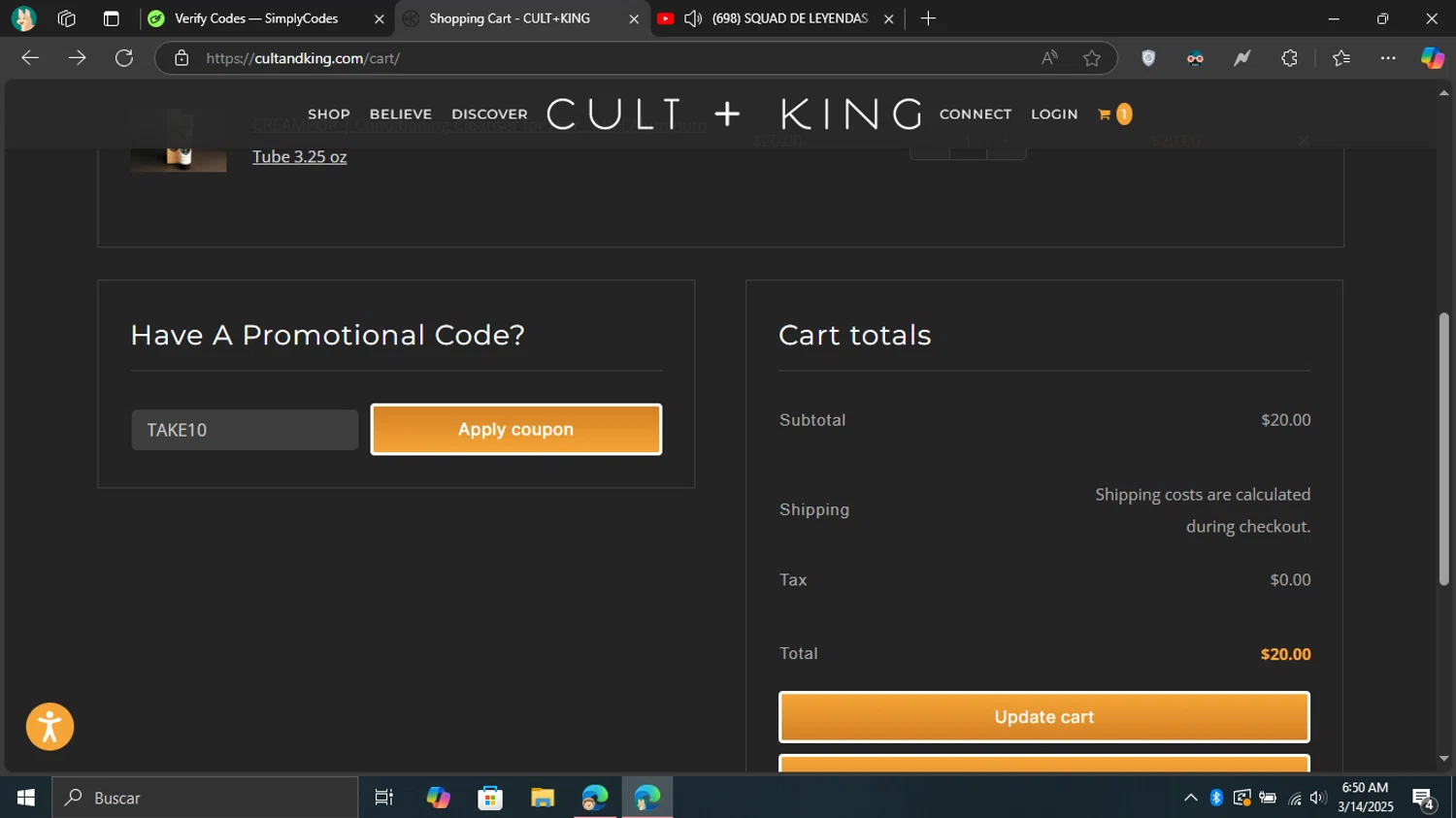
Task: Open the Favorites list icon
Action: (1341, 58)
